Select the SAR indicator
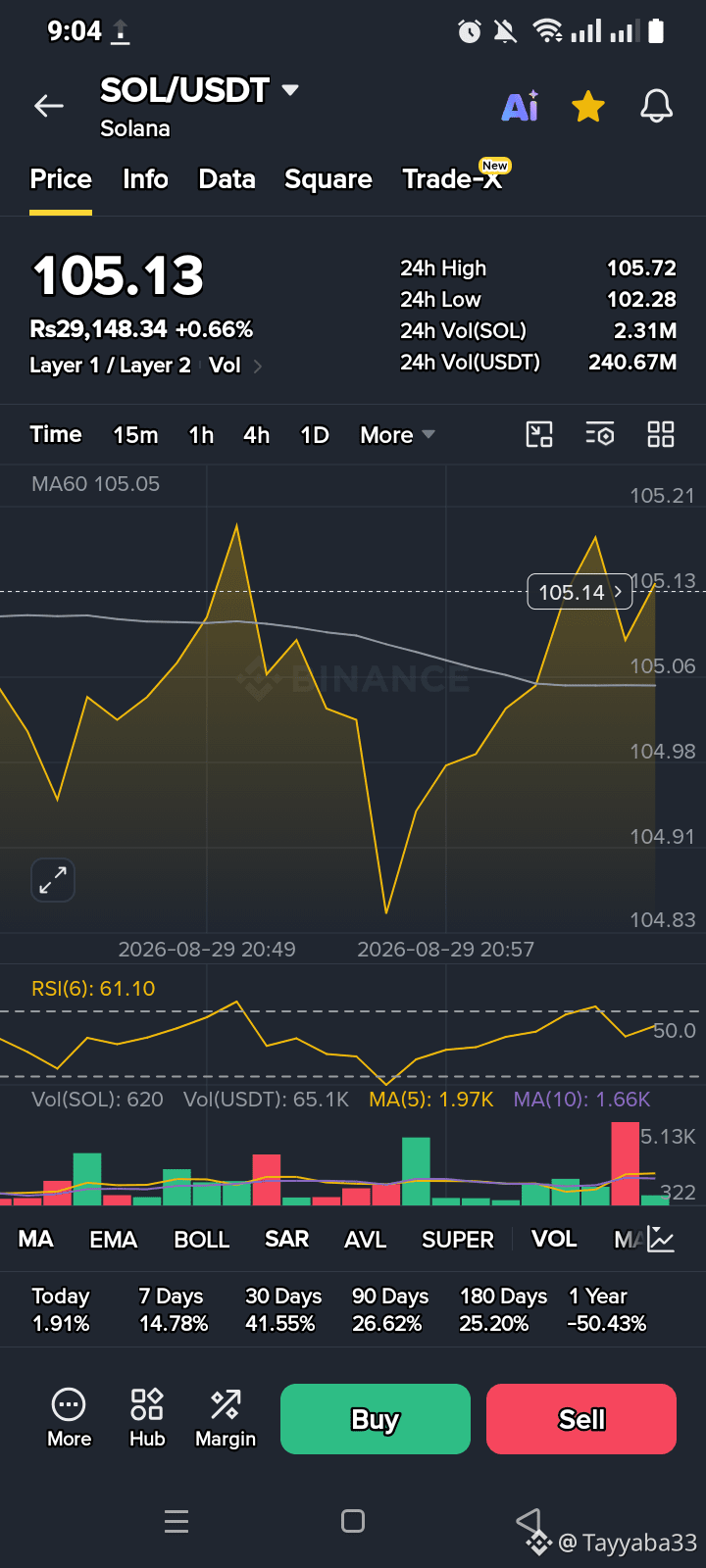This screenshot has width=706, height=1568. (x=287, y=1239)
